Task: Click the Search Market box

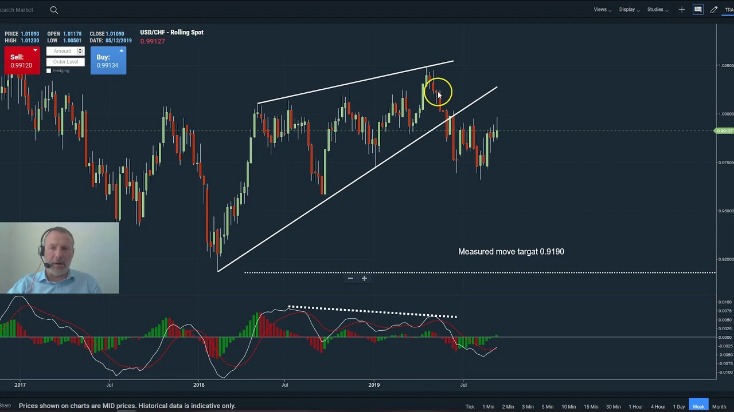Action: tap(22, 10)
